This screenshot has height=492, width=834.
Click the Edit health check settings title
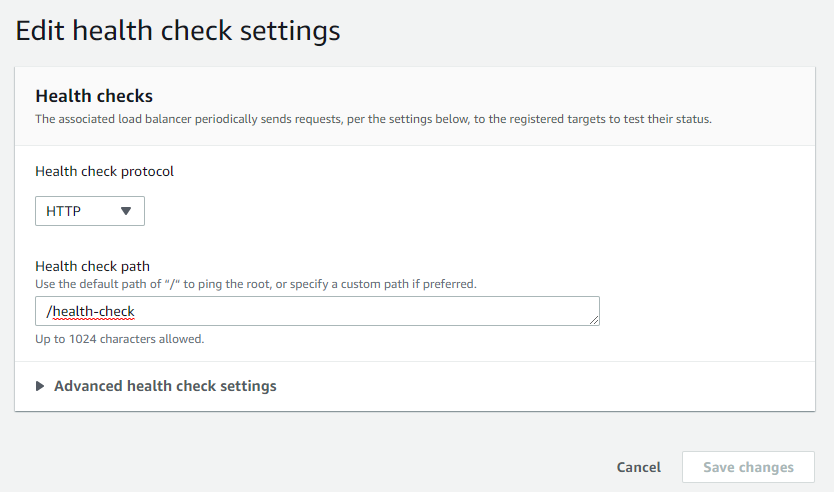point(178,30)
